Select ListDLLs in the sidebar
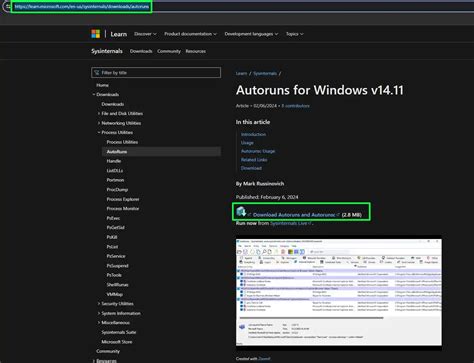This screenshot has height=363, width=474. click(115, 171)
